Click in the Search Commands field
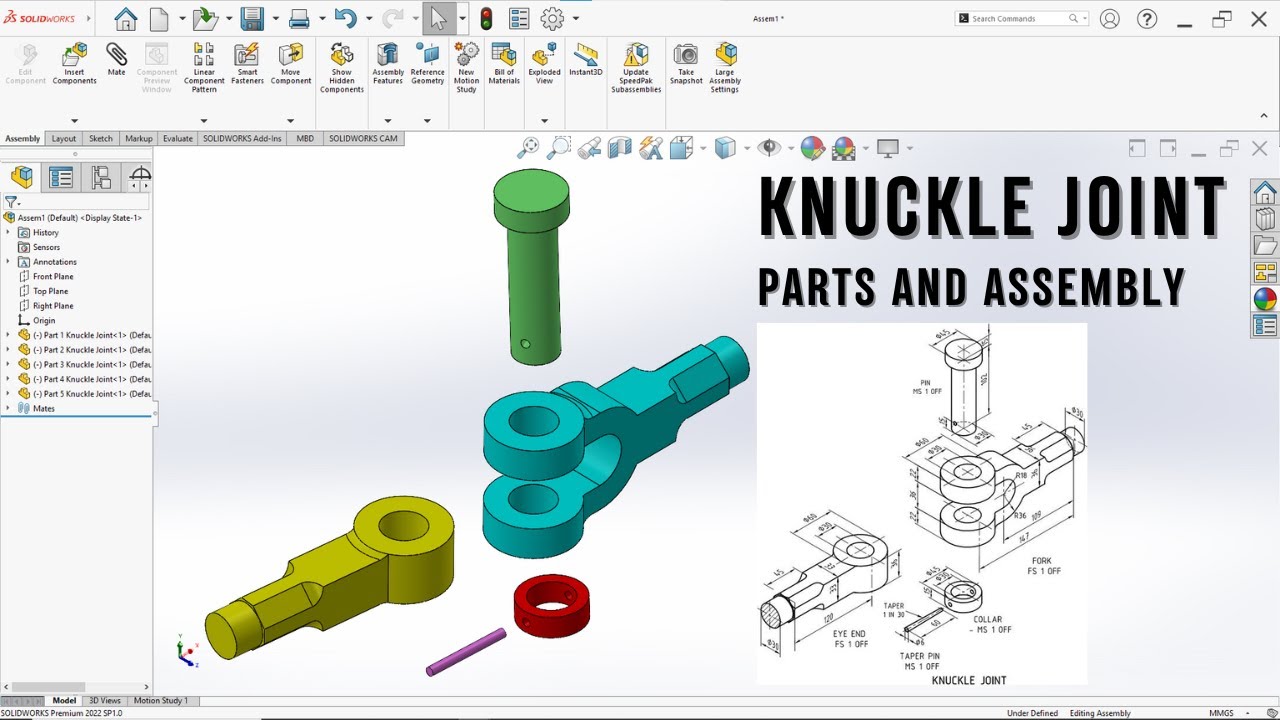1280x720 pixels. pos(1023,18)
